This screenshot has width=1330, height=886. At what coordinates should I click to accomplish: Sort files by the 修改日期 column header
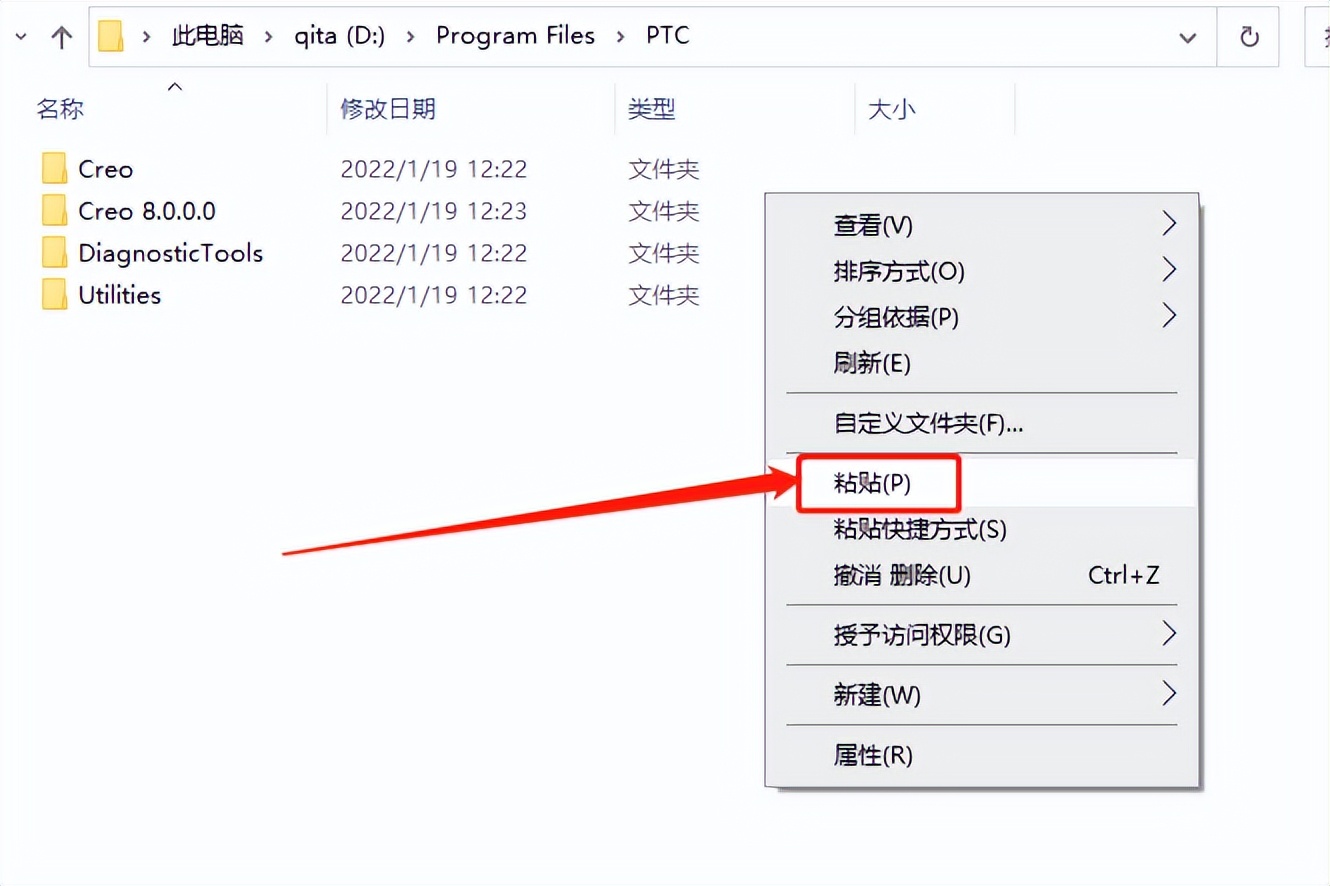point(387,109)
